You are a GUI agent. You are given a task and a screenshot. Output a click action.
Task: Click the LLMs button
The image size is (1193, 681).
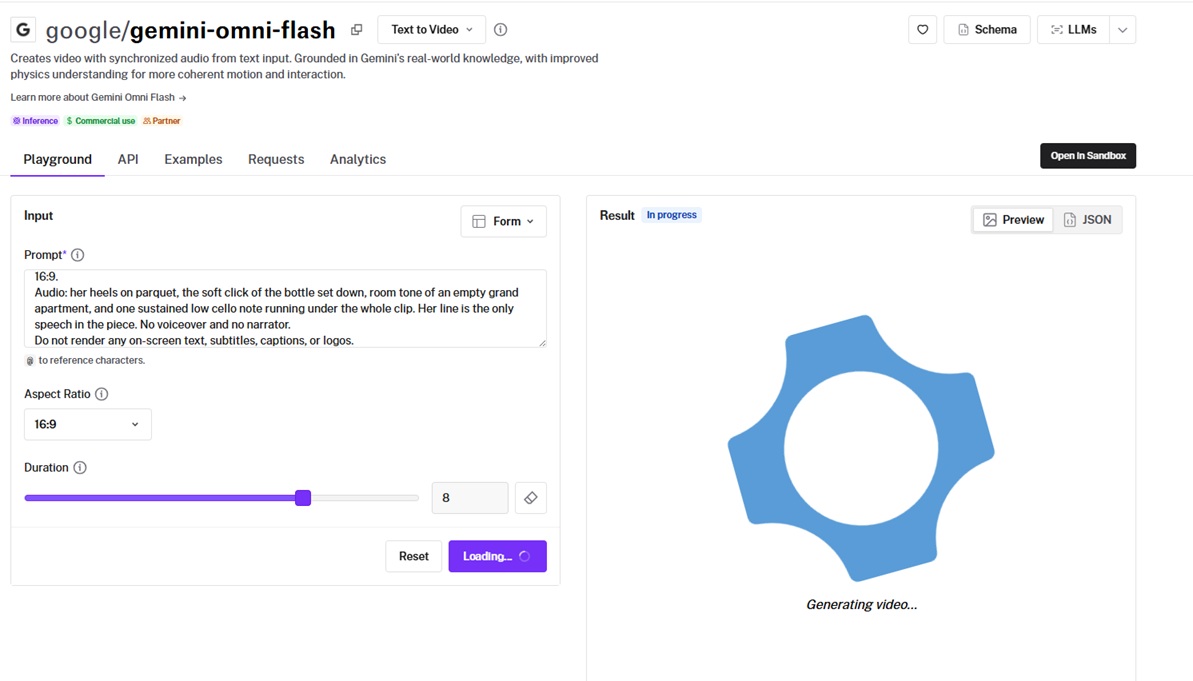[1074, 30]
